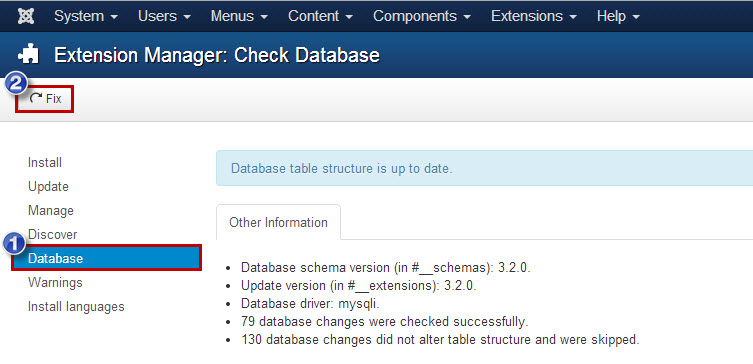Image resolution: width=753 pixels, height=364 pixels.
Task: Select Discover in the sidebar
Action: (x=52, y=234)
